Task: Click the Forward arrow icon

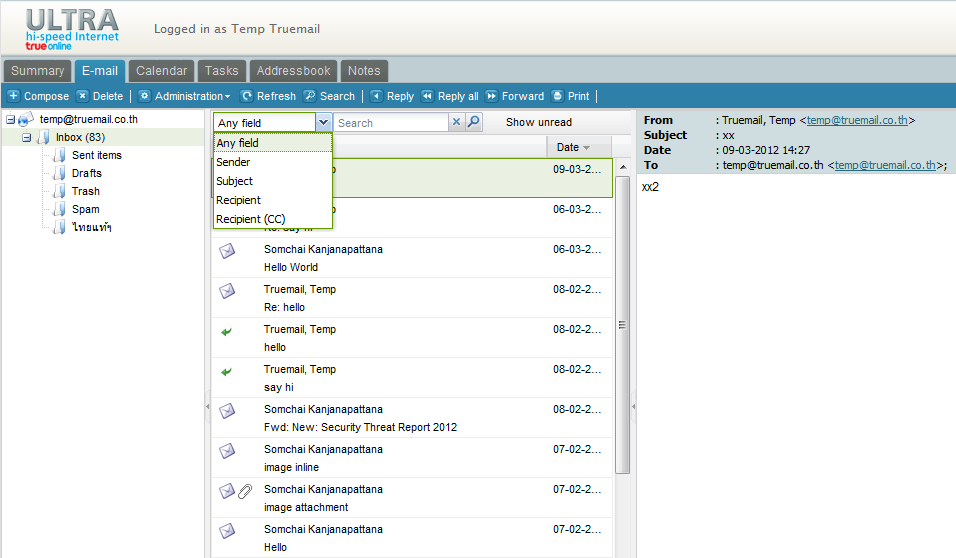Action: click(491, 96)
